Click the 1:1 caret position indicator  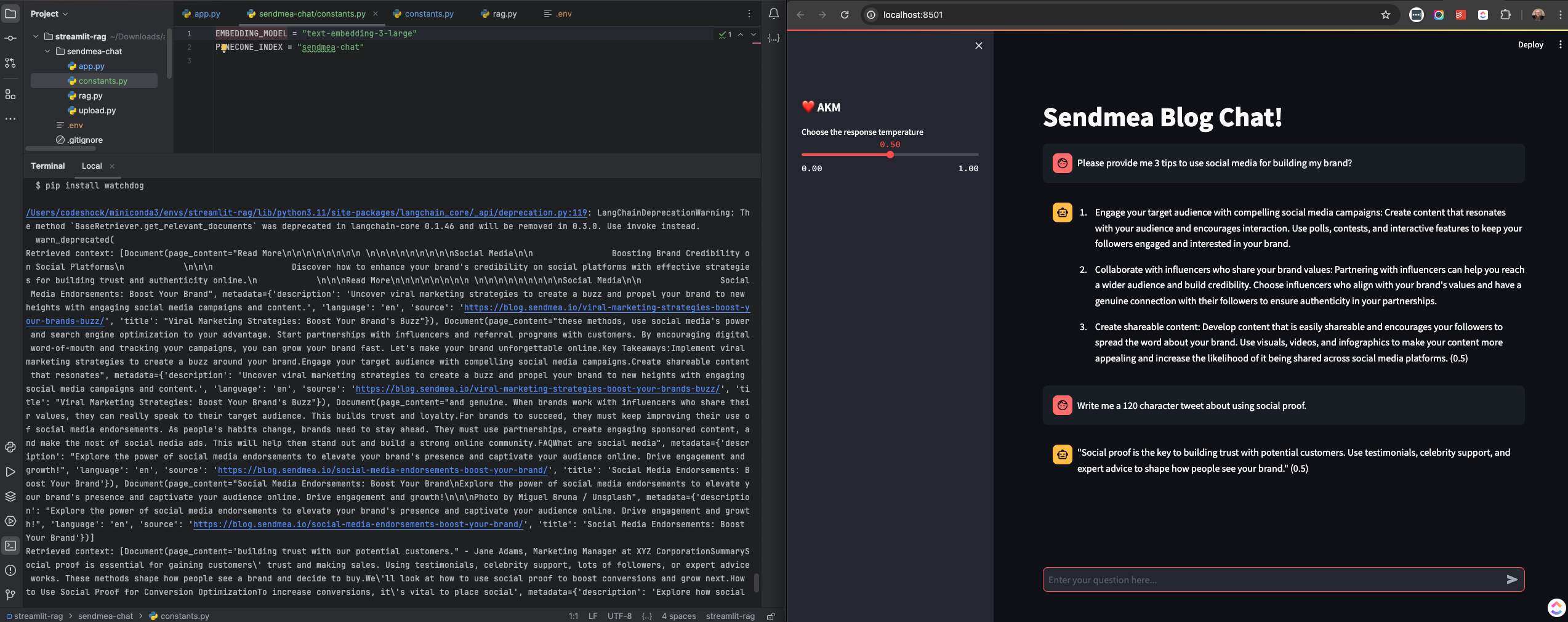pos(573,616)
